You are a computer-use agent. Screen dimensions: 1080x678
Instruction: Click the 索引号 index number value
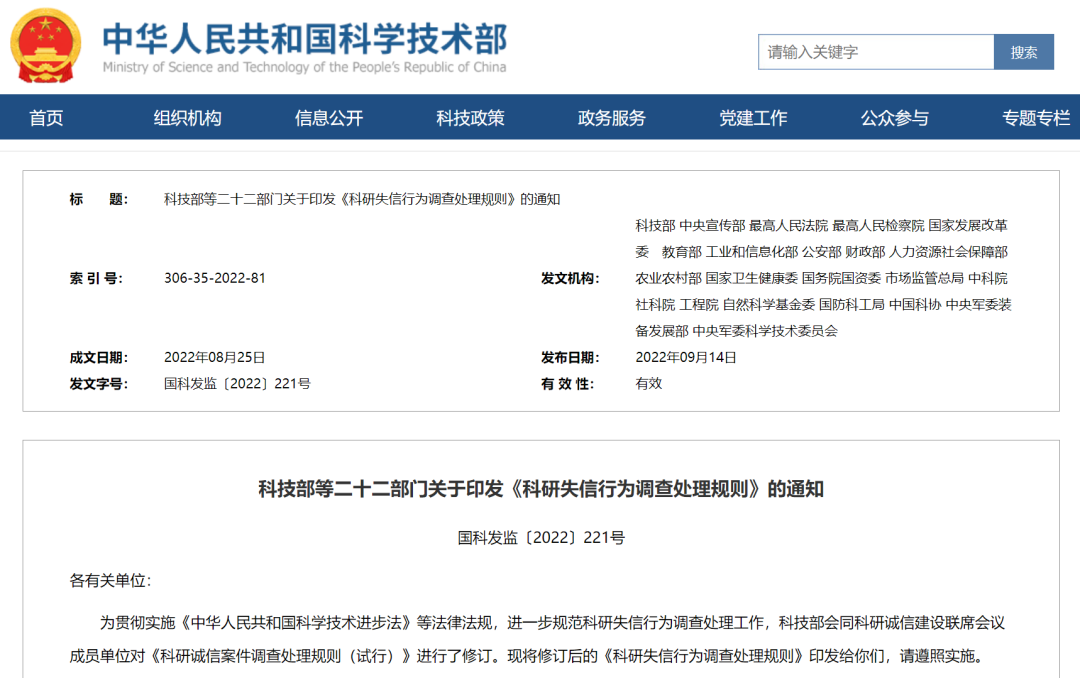tap(216, 277)
